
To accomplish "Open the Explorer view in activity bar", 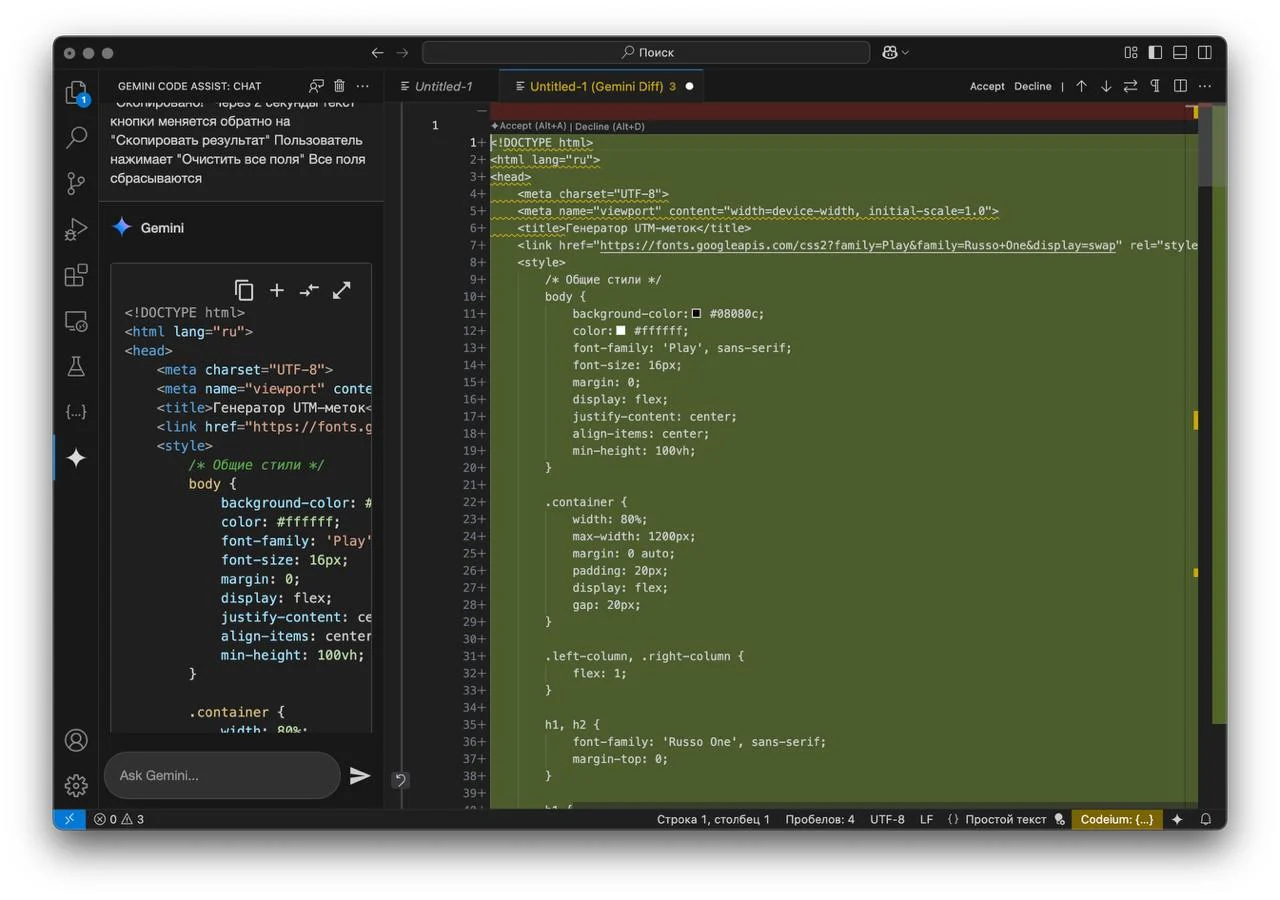I will point(76,92).
